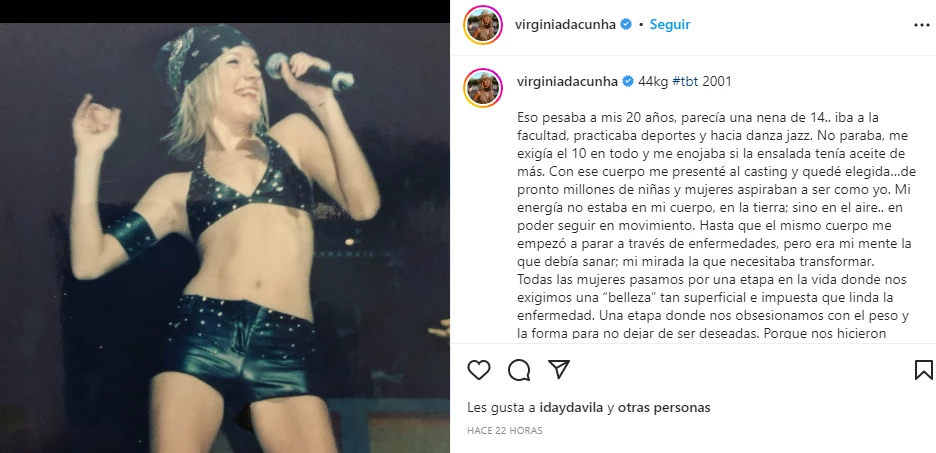Share post with paper plane icon
The width and height of the screenshot is (936, 453).
(559, 370)
